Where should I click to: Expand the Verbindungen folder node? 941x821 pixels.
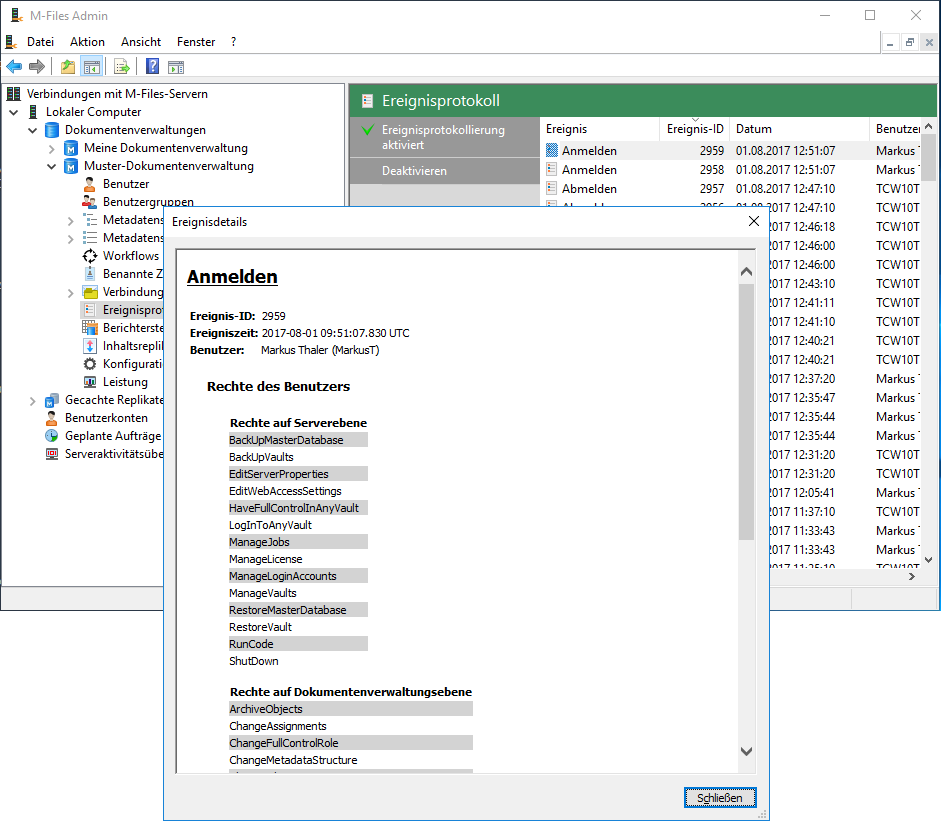(x=70, y=293)
